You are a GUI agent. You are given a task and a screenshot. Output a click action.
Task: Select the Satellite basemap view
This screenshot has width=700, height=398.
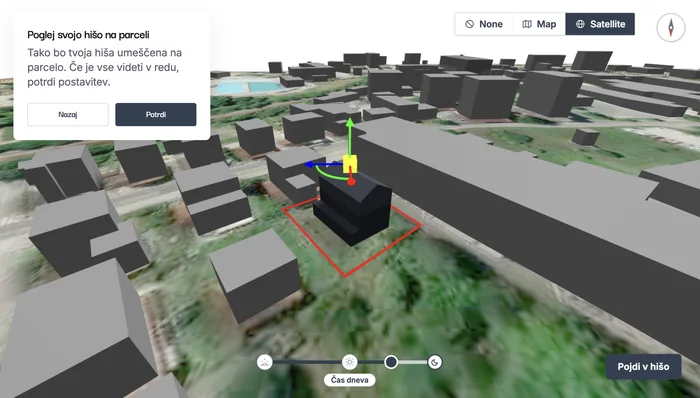(x=600, y=24)
